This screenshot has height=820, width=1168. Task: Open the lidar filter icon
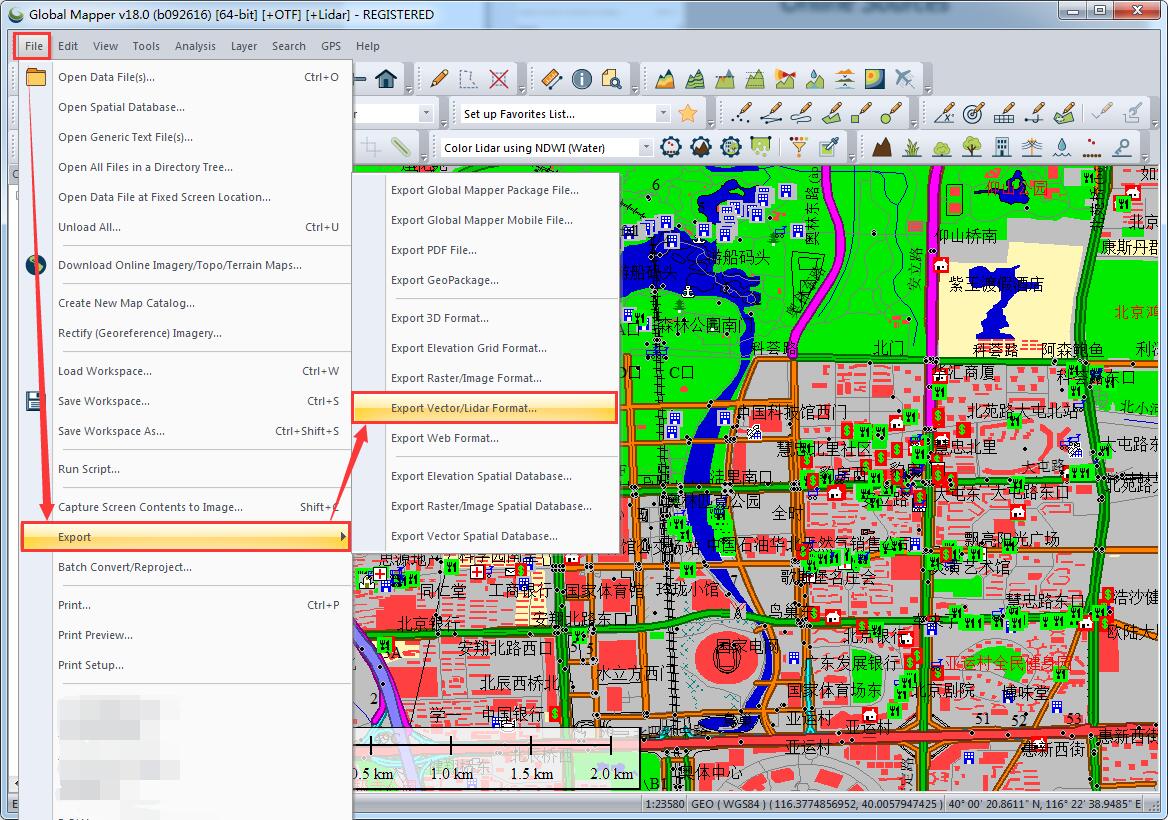pos(800,147)
